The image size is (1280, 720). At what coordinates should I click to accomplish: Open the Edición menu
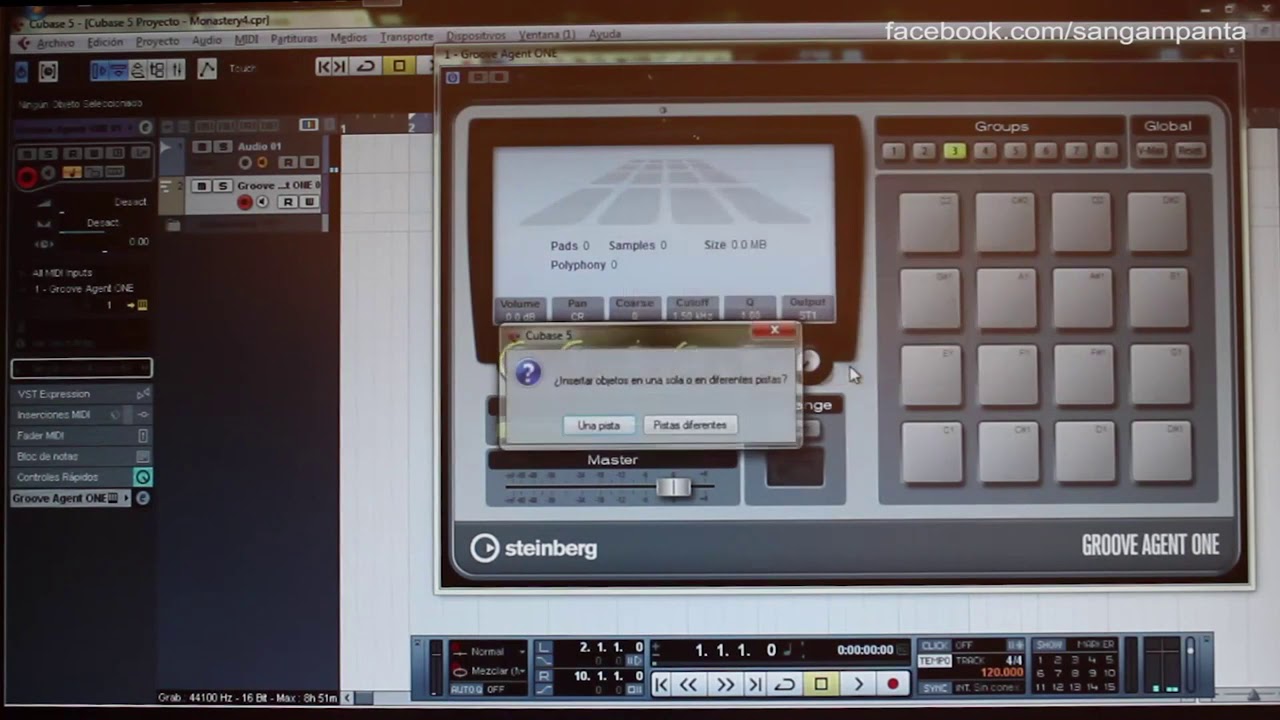[105, 42]
